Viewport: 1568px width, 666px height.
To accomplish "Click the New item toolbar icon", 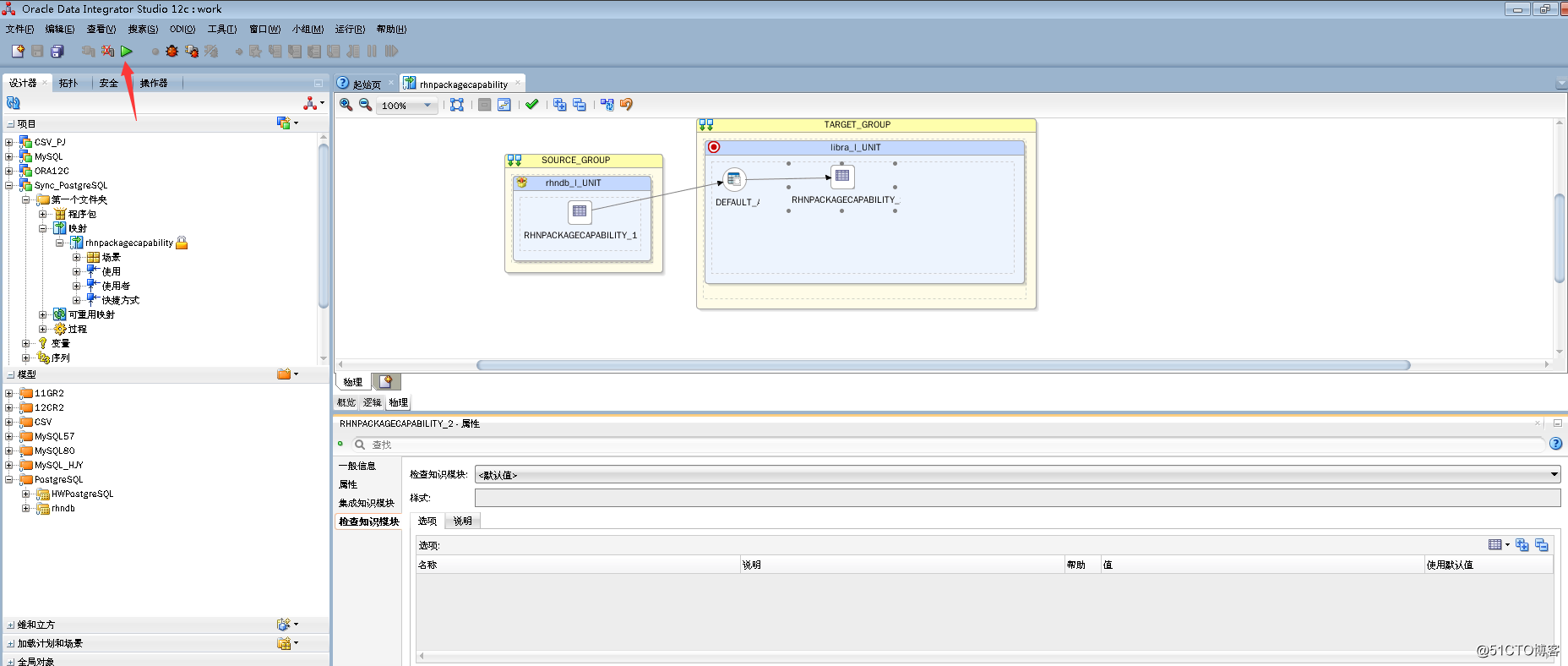I will click(x=17, y=52).
